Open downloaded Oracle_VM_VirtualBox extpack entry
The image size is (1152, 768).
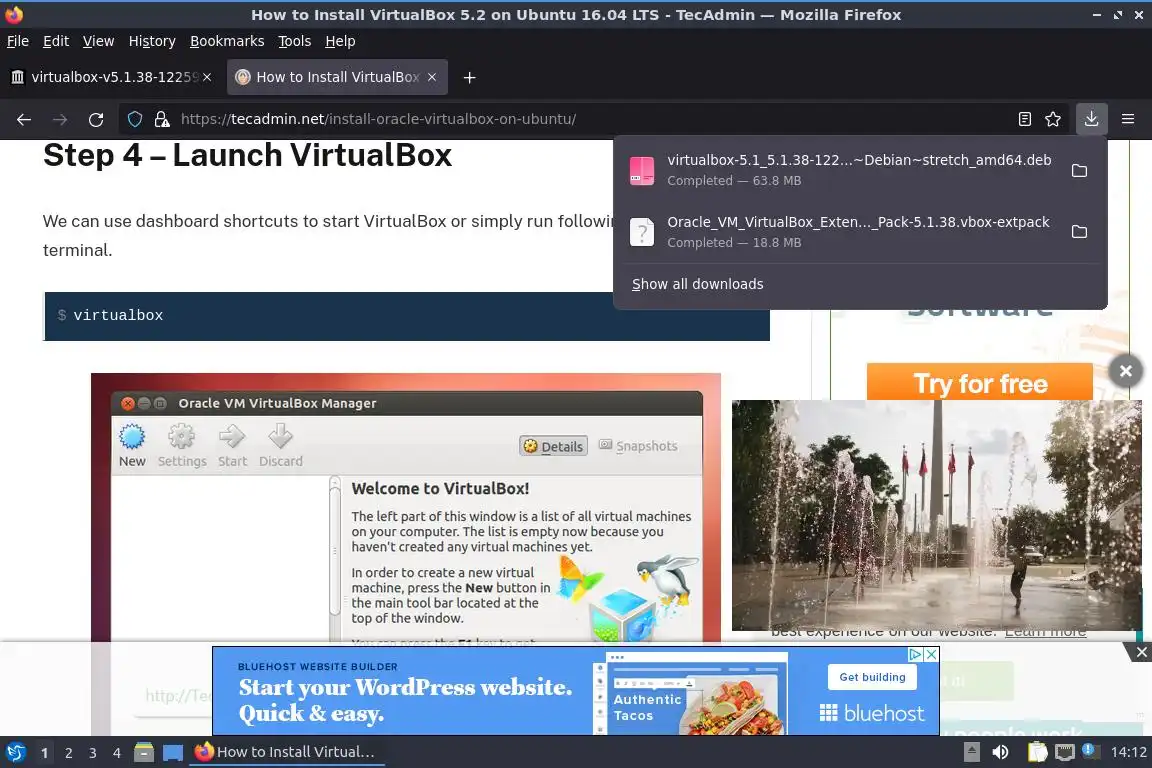tap(841, 232)
